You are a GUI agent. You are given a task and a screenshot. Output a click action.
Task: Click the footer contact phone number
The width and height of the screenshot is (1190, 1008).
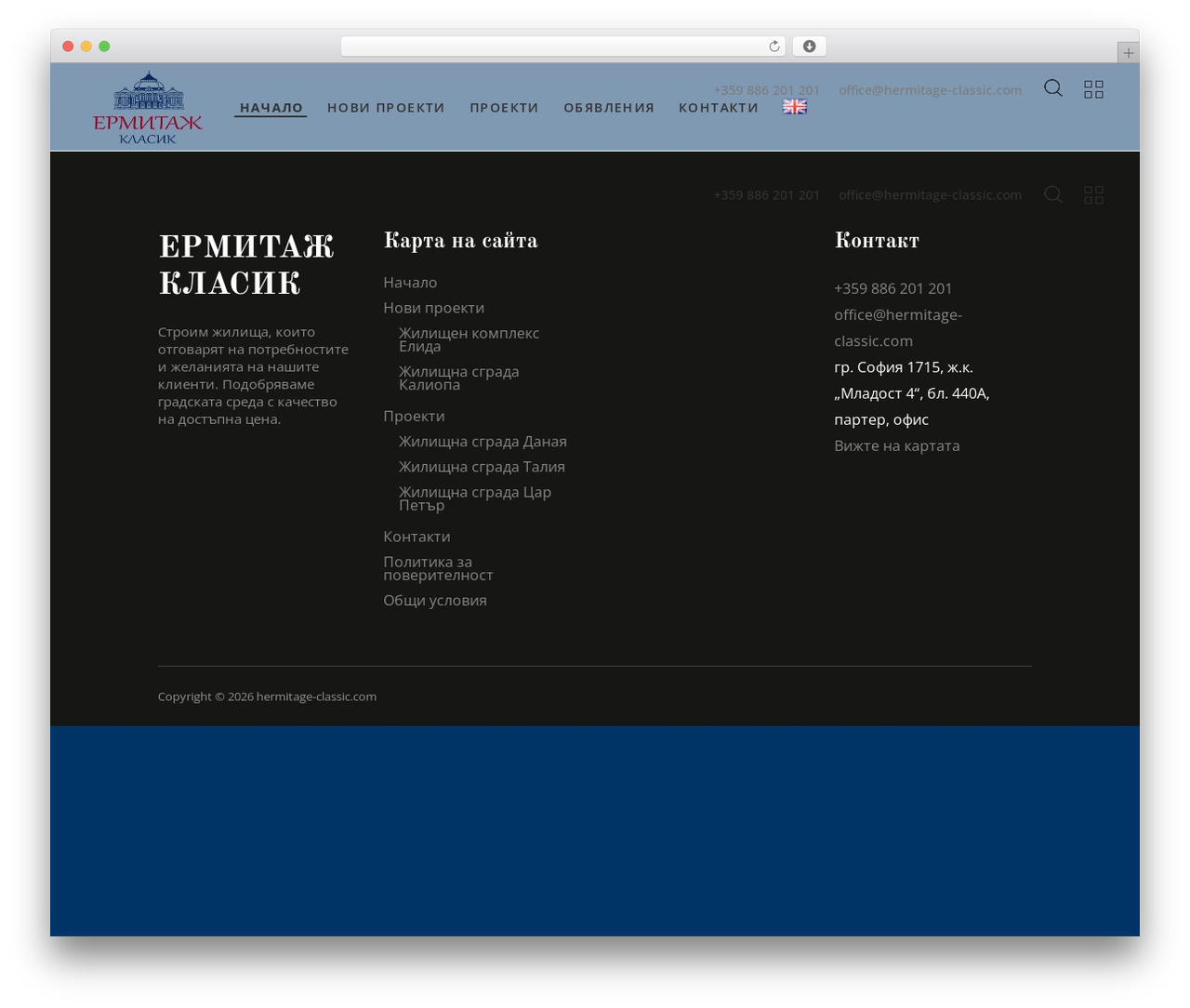coord(892,288)
